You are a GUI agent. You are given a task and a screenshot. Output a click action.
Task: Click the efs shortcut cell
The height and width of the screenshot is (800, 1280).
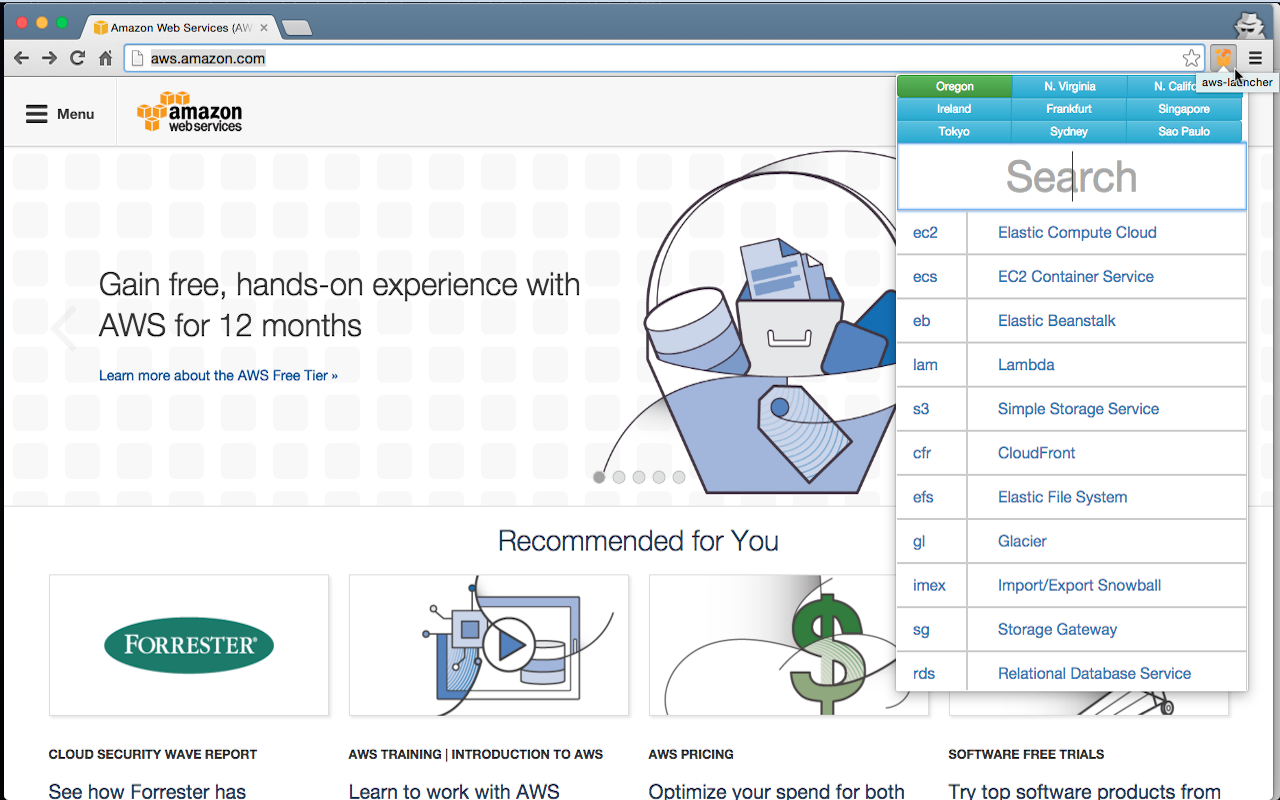[932, 497]
